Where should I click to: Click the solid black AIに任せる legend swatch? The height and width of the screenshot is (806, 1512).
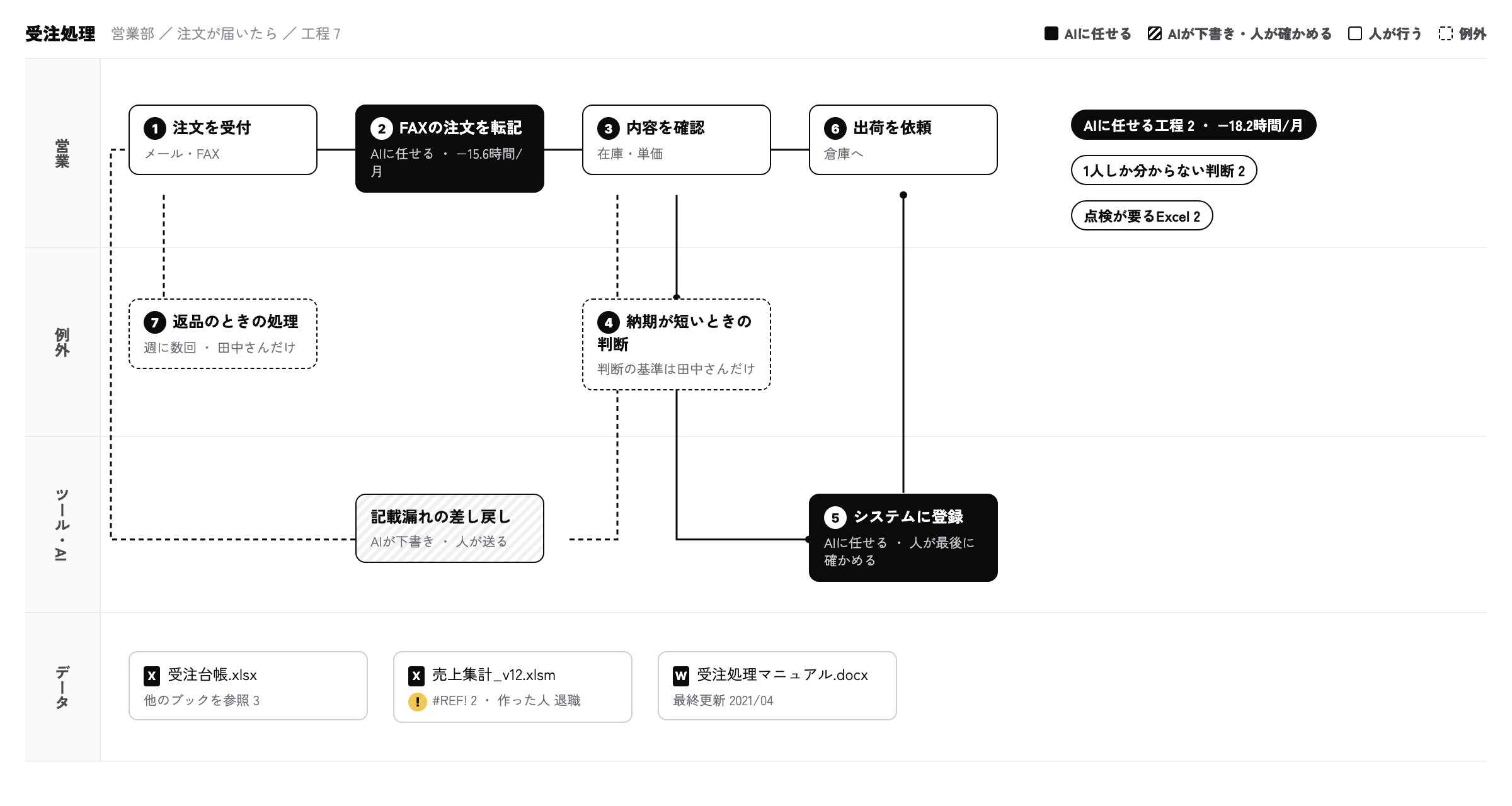click(1051, 33)
